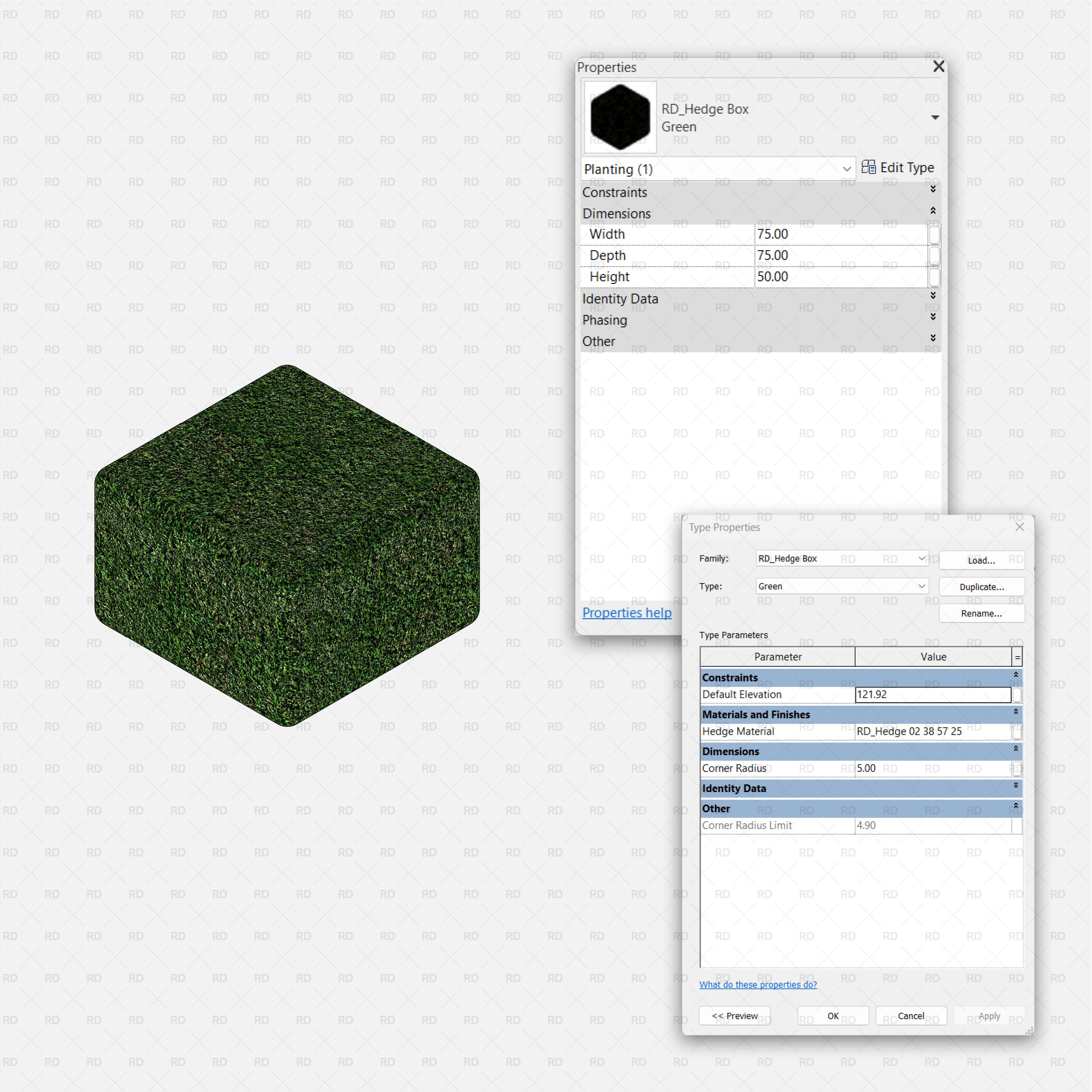Open the type selector dropdown arrow
This screenshot has width=1092, height=1092.
click(x=935, y=118)
